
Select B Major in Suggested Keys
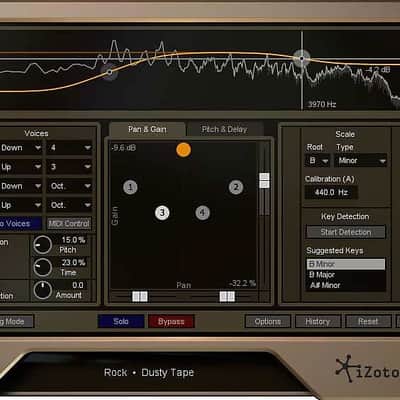[346, 275]
